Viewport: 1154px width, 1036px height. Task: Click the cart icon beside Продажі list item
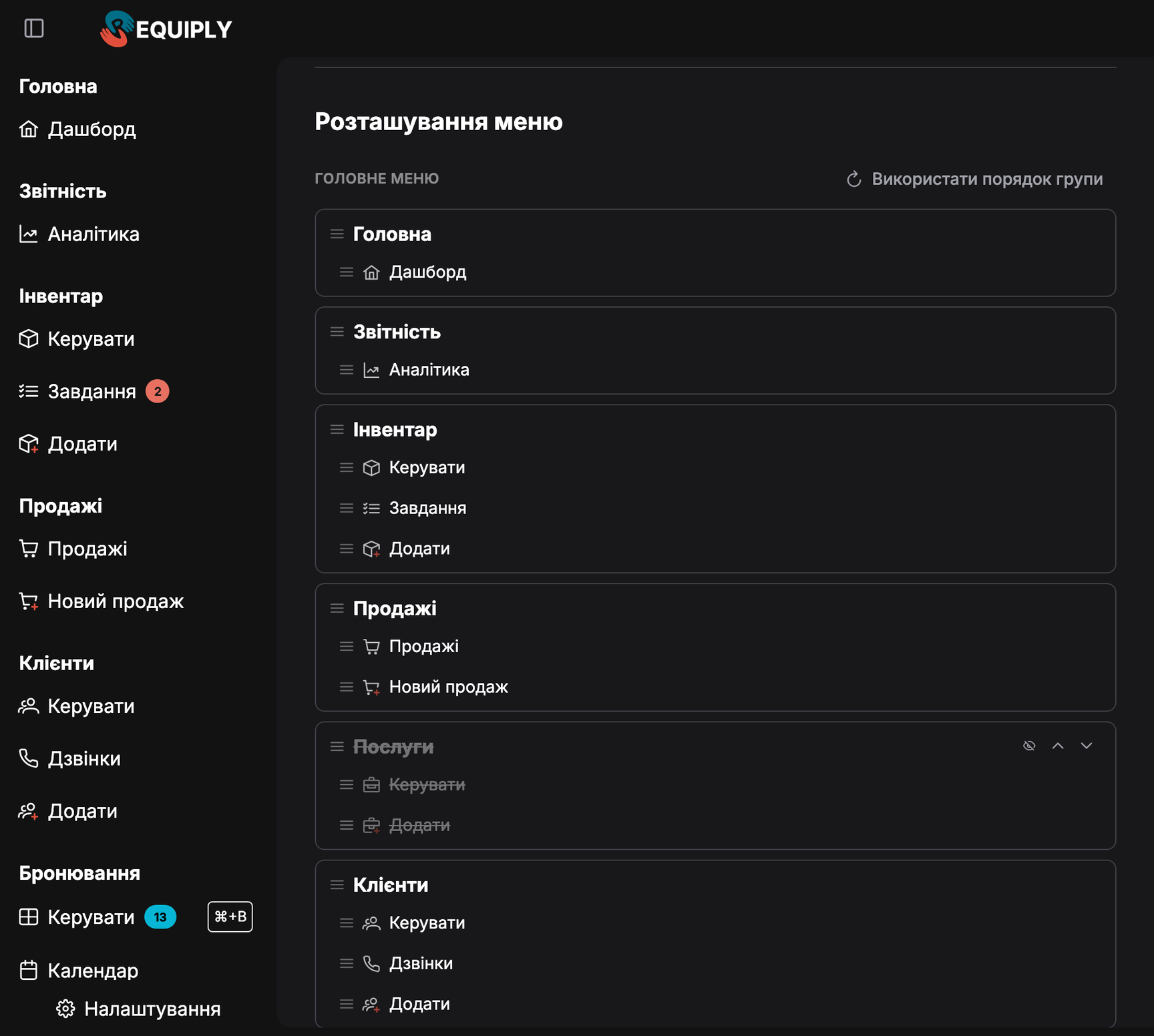[371, 647]
